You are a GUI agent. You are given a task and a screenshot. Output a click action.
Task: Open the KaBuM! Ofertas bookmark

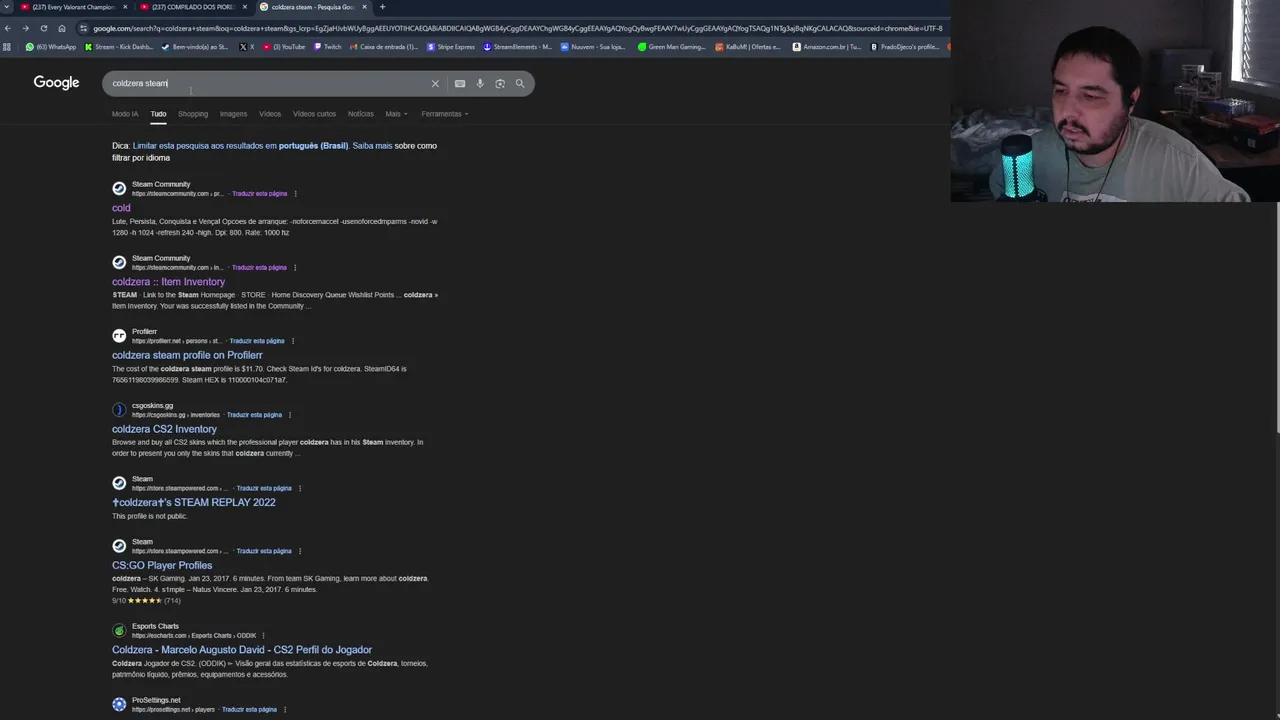pyautogui.click(x=748, y=47)
